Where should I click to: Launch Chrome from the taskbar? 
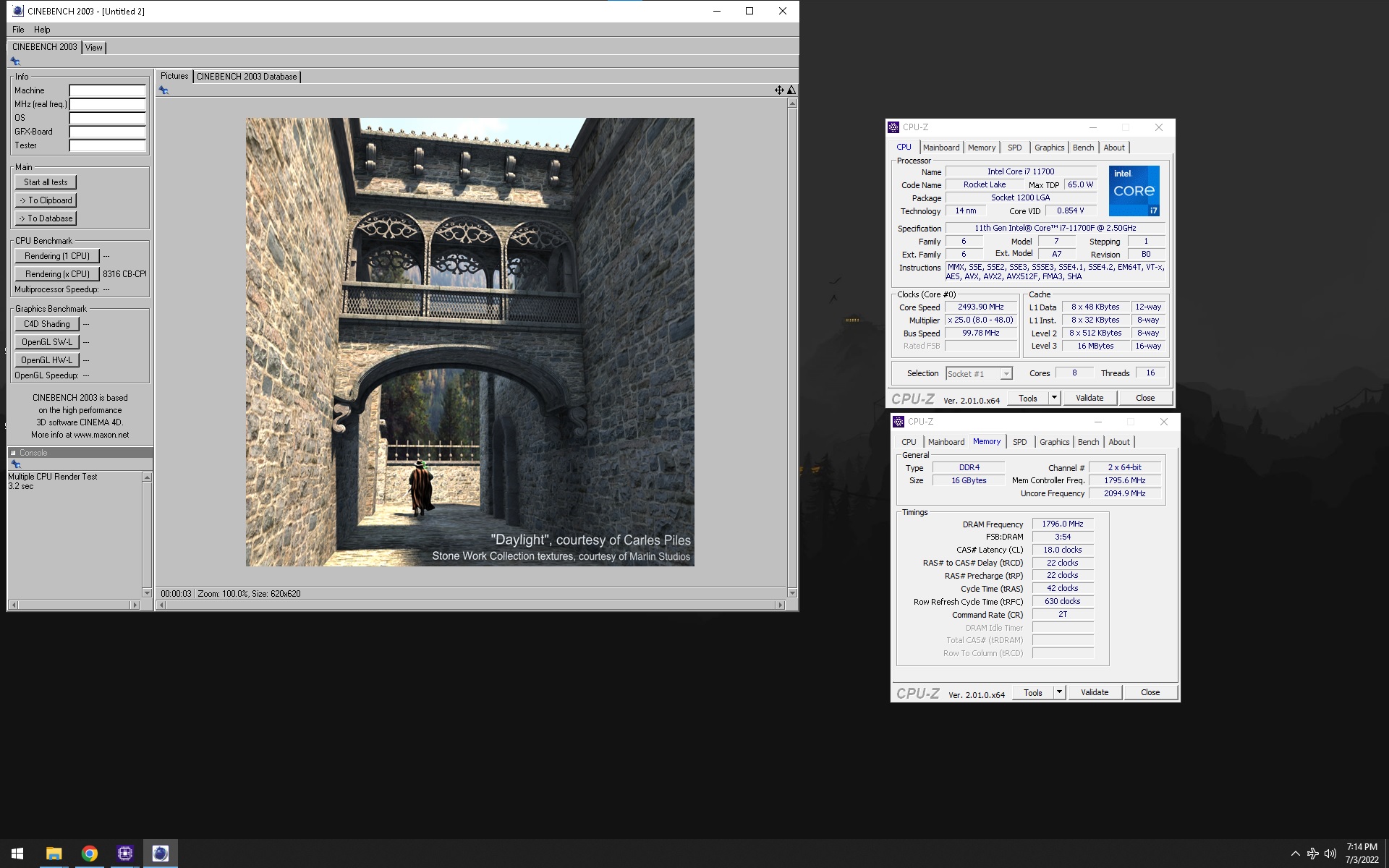(x=89, y=854)
